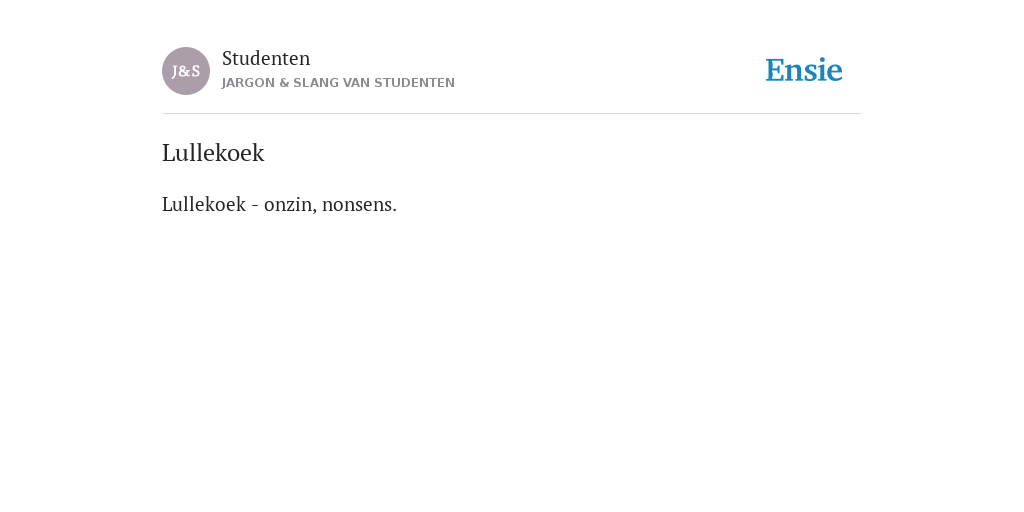Viewport: 1024px width, 512px height.
Task: Open the Ensie logo link
Action: [x=804, y=70]
